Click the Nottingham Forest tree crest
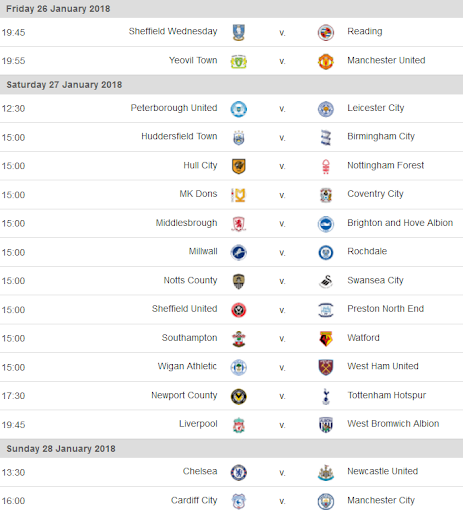 tap(326, 166)
